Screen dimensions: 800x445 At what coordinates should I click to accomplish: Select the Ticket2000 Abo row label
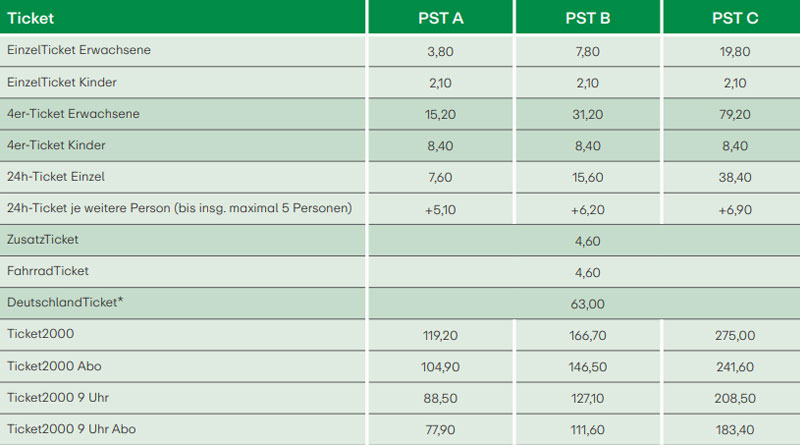[x=54, y=366]
